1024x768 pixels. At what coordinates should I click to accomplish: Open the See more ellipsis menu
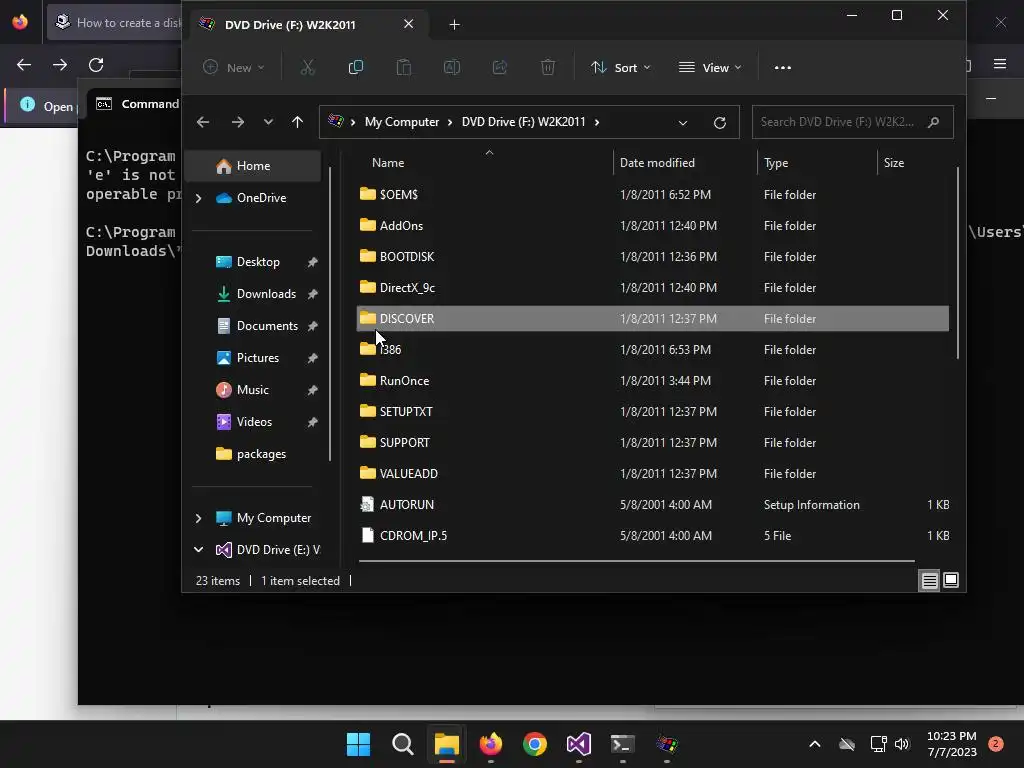point(782,67)
